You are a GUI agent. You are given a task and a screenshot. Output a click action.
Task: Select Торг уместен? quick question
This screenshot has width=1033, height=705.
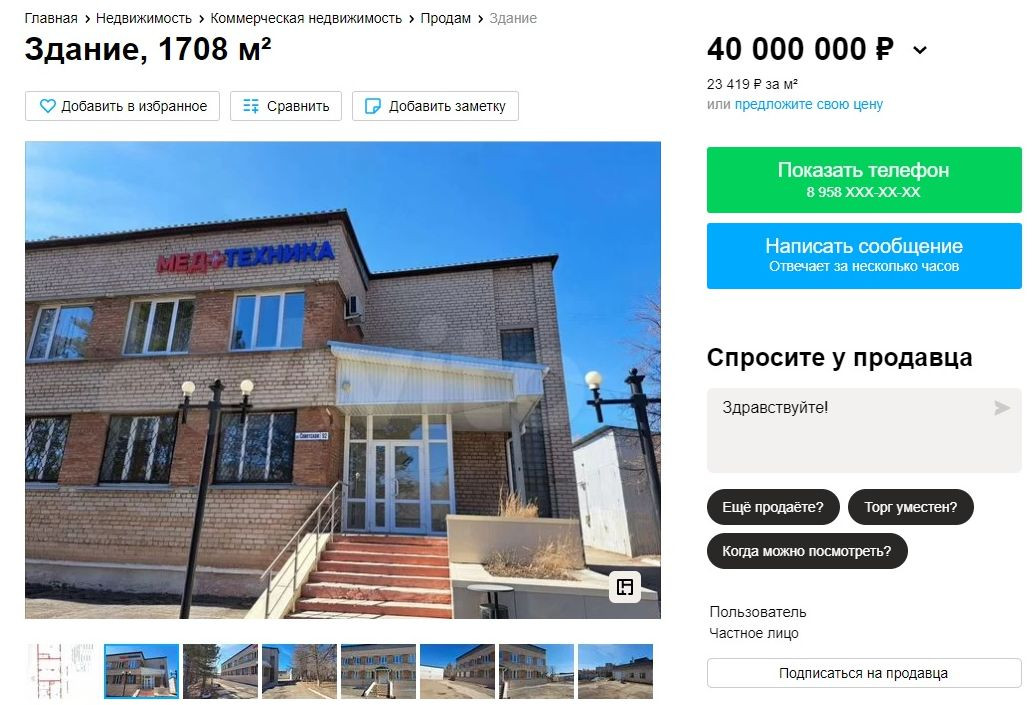pos(910,507)
